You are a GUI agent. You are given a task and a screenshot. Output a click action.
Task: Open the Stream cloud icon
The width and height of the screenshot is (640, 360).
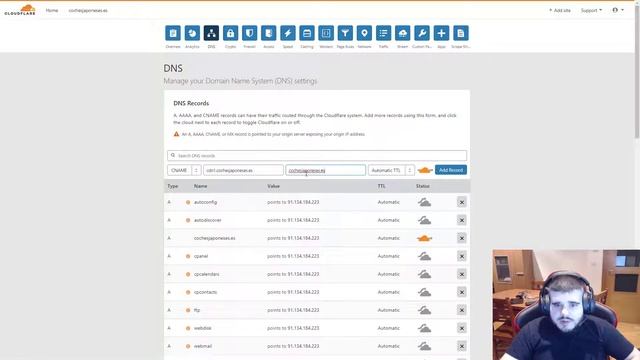tap(402, 33)
